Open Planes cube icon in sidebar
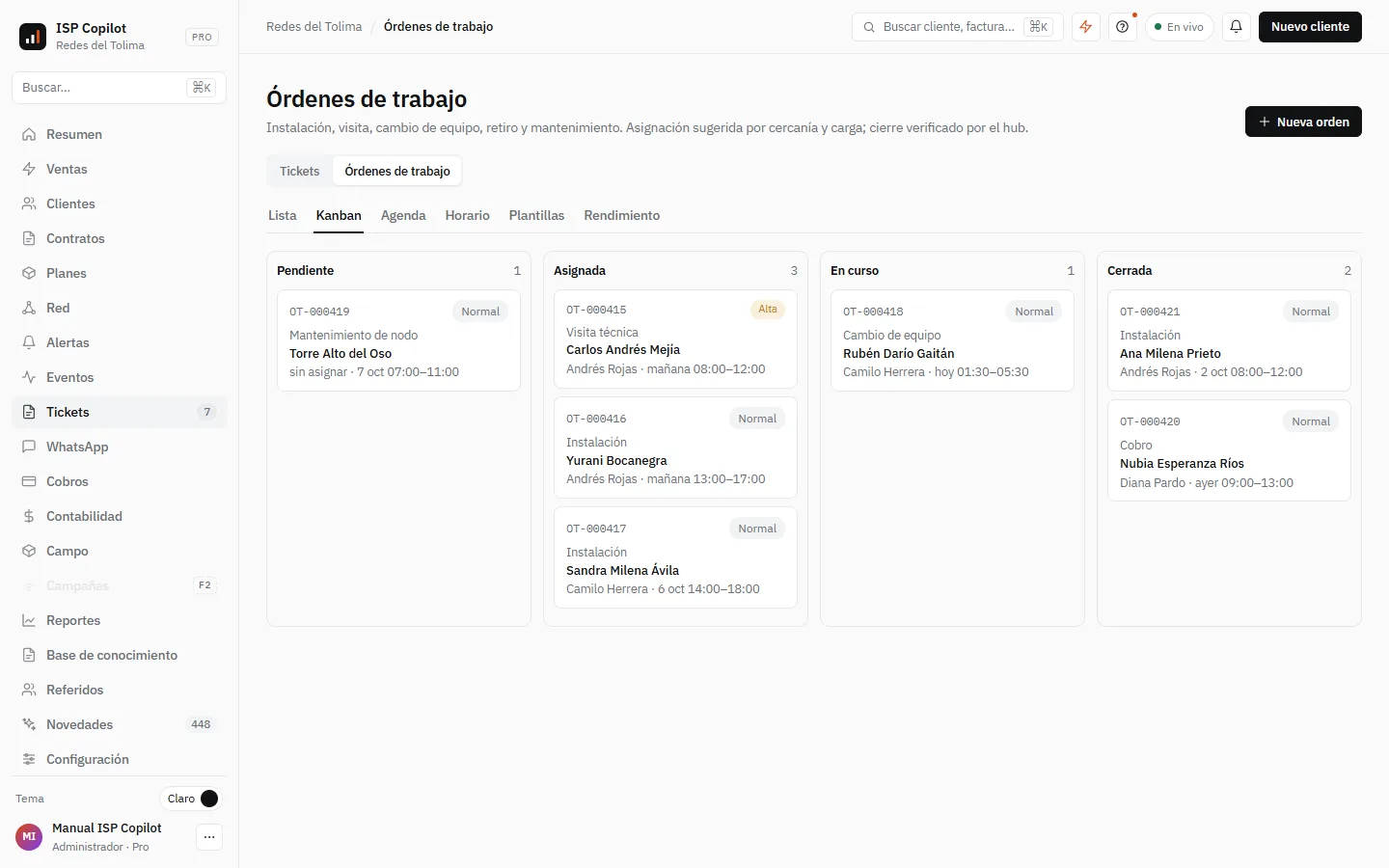 coord(29,273)
